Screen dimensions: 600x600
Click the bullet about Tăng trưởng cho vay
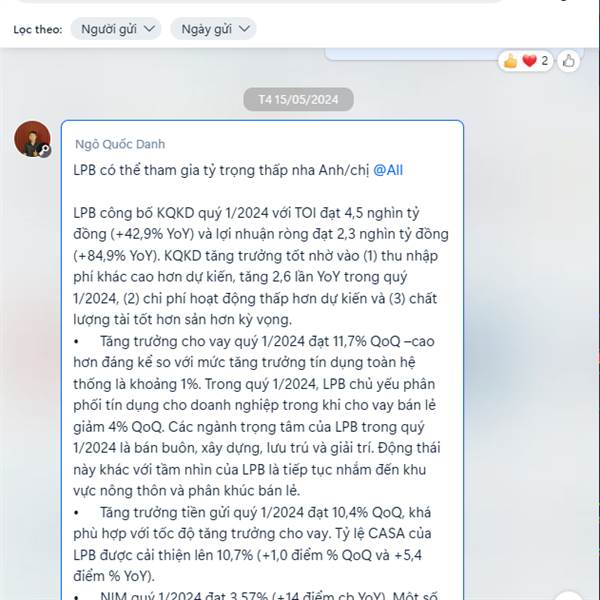(254, 416)
